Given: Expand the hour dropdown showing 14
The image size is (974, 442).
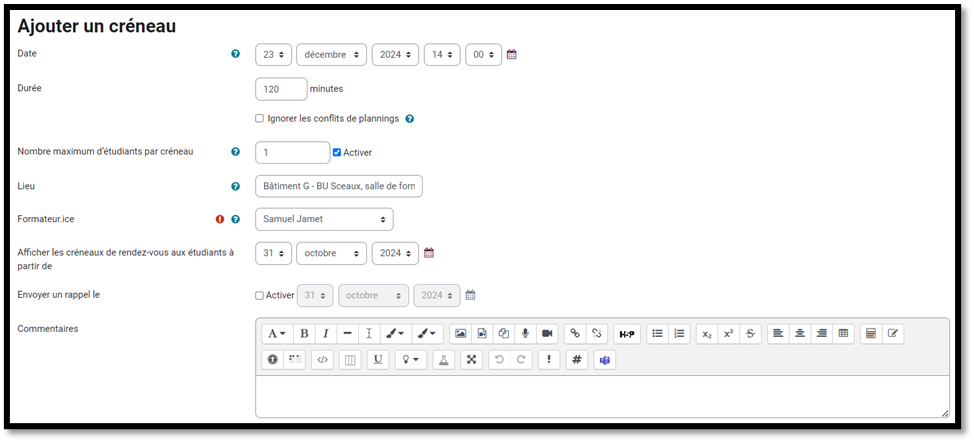Looking at the screenshot, I should (x=442, y=55).
